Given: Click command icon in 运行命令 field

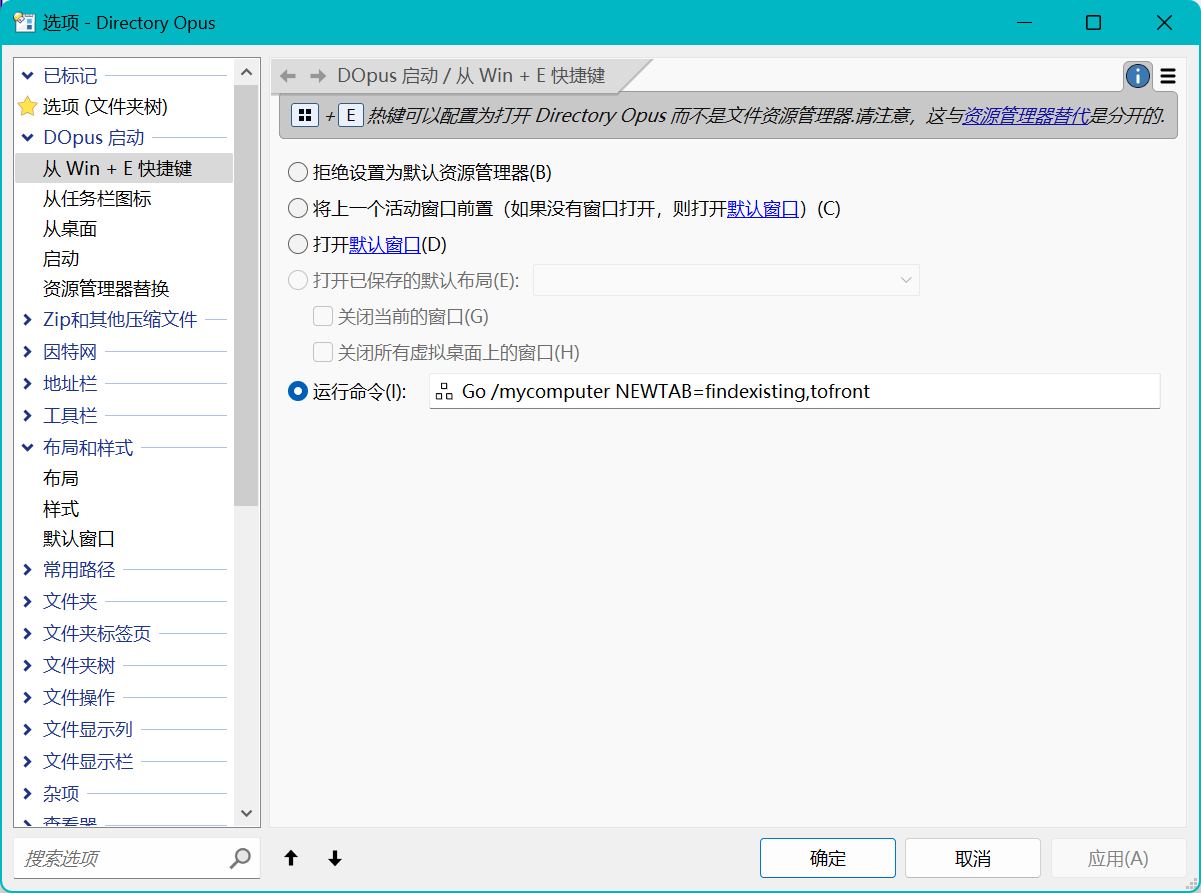Looking at the screenshot, I should click(x=445, y=391).
